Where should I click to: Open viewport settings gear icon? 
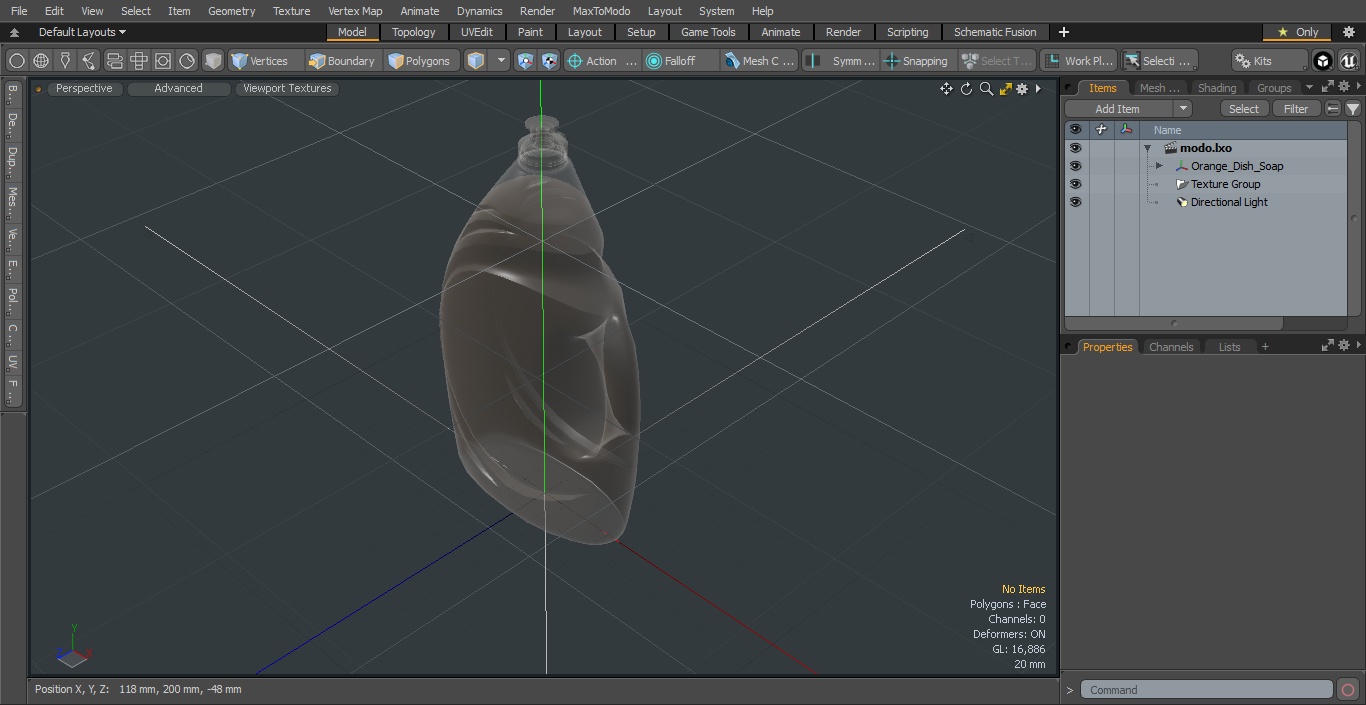click(1022, 89)
